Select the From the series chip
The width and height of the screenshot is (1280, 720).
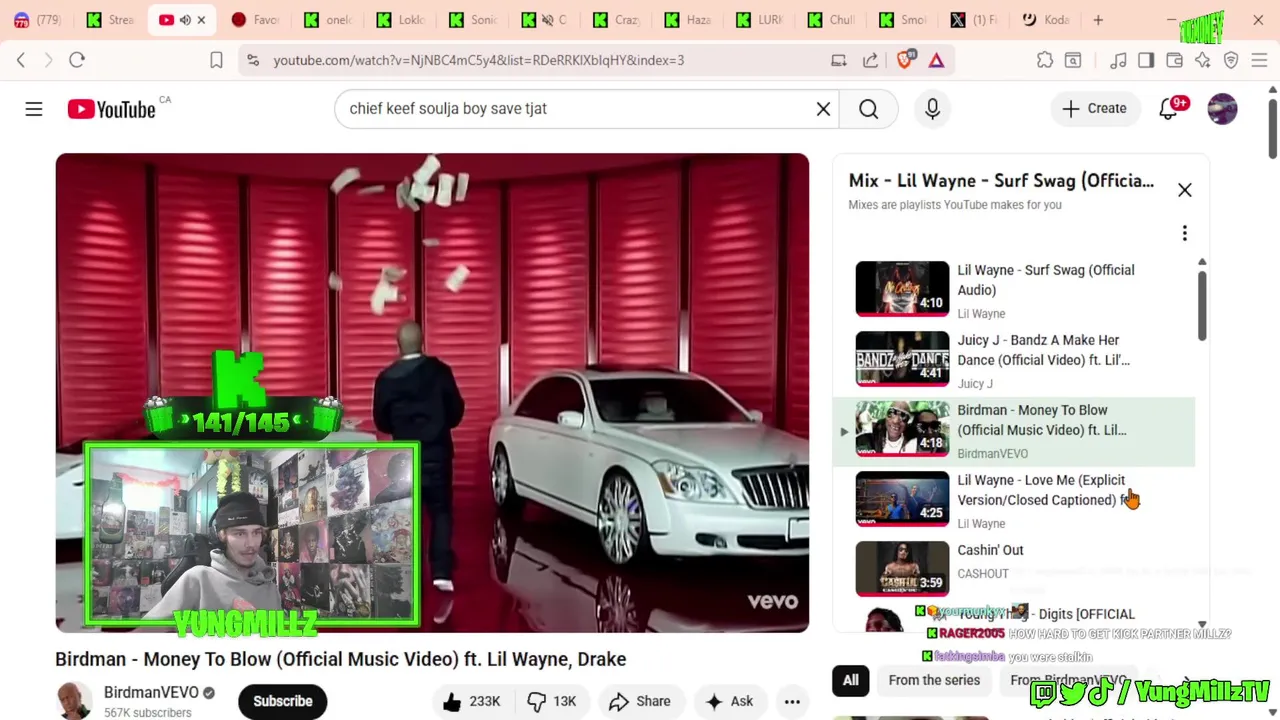(934, 680)
